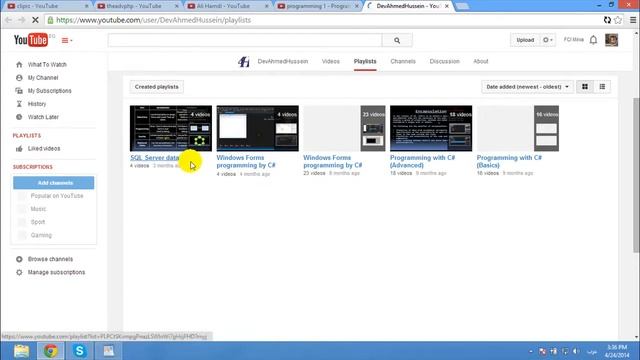This screenshot has height=360, width=640.
Task: Click the browser back arrow
Action: pos(9,20)
